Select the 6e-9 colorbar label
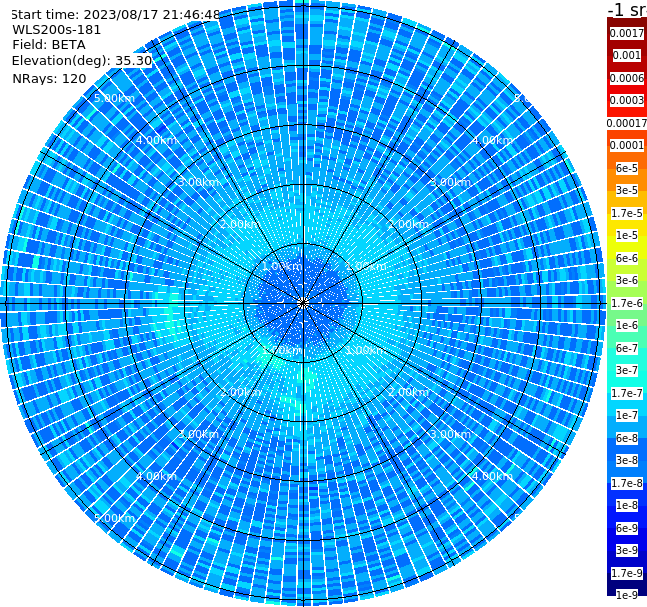 point(627,528)
